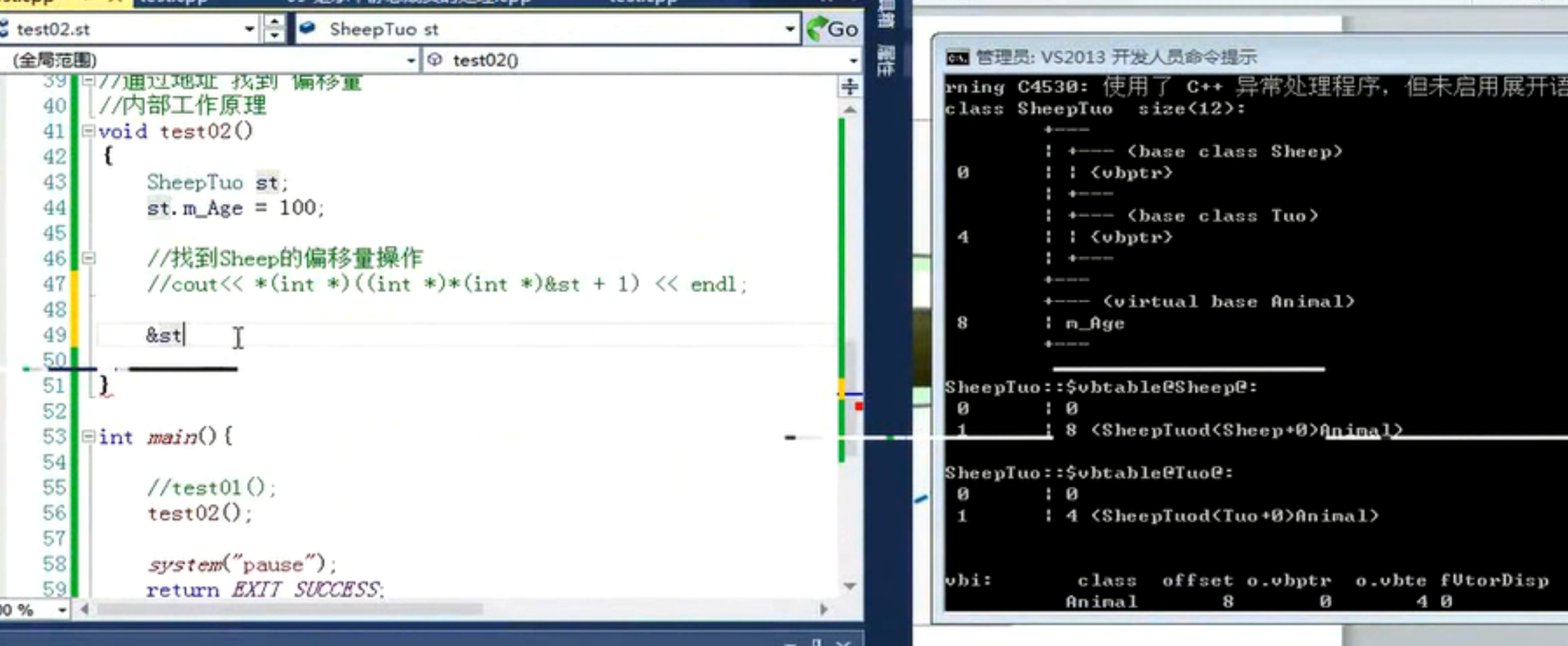1568x646 pixels.
Task: Click 'st.m_Age = 100;' on line 44
Action: (235, 208)
